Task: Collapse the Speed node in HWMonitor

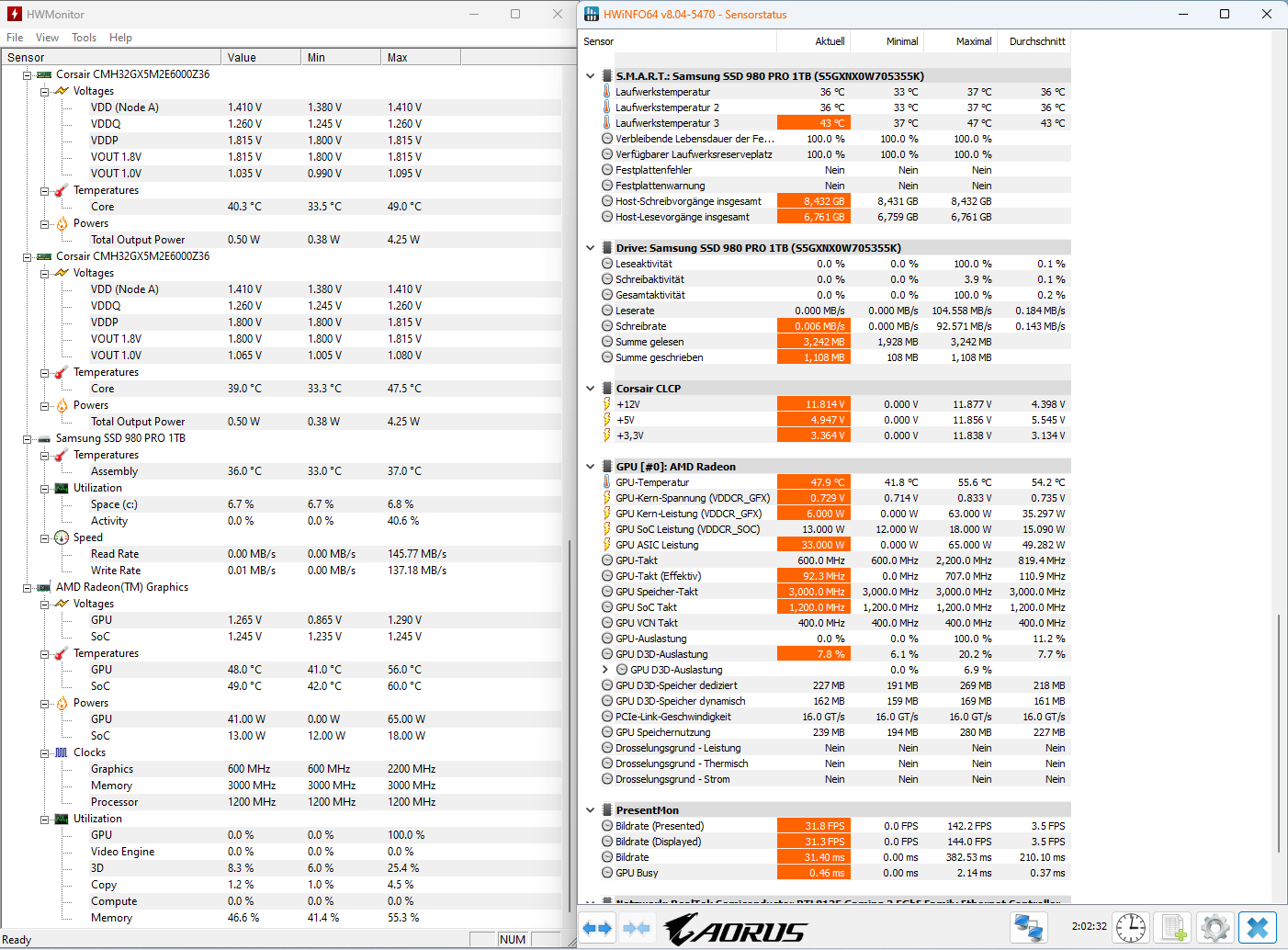Action: point(44,537)
